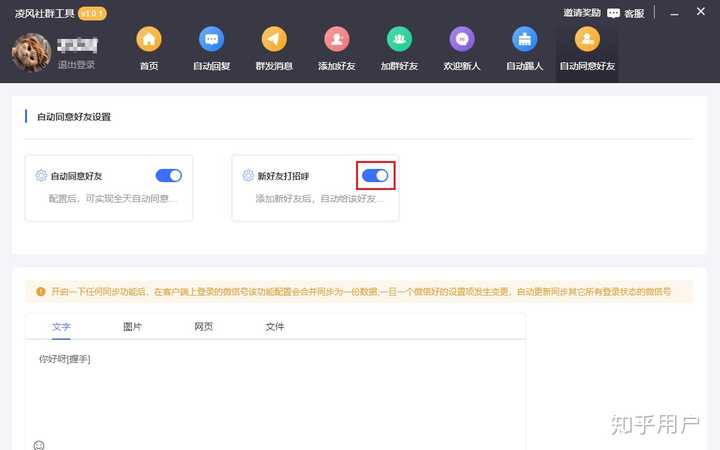Click the 配置后，可实现全天自动同意 description
The height and width of the screenshot is (450, 720).
[112, 198]
